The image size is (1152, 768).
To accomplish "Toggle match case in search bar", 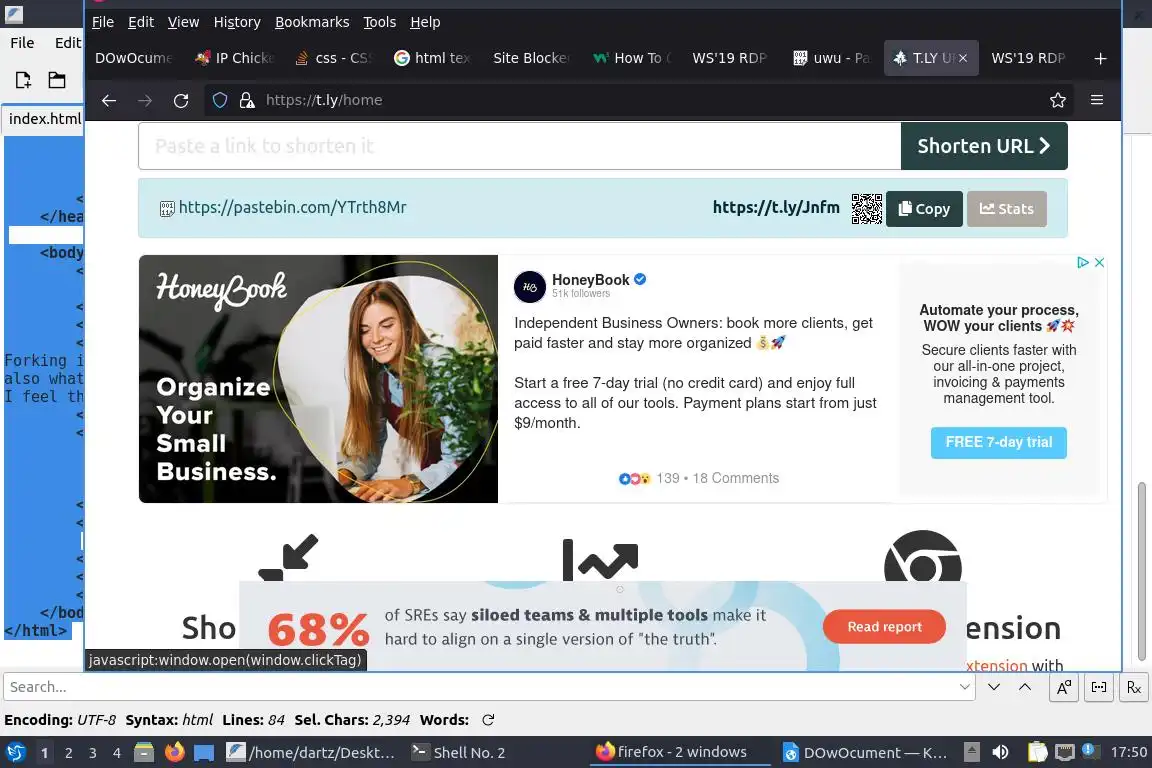I will point(1063,687).
